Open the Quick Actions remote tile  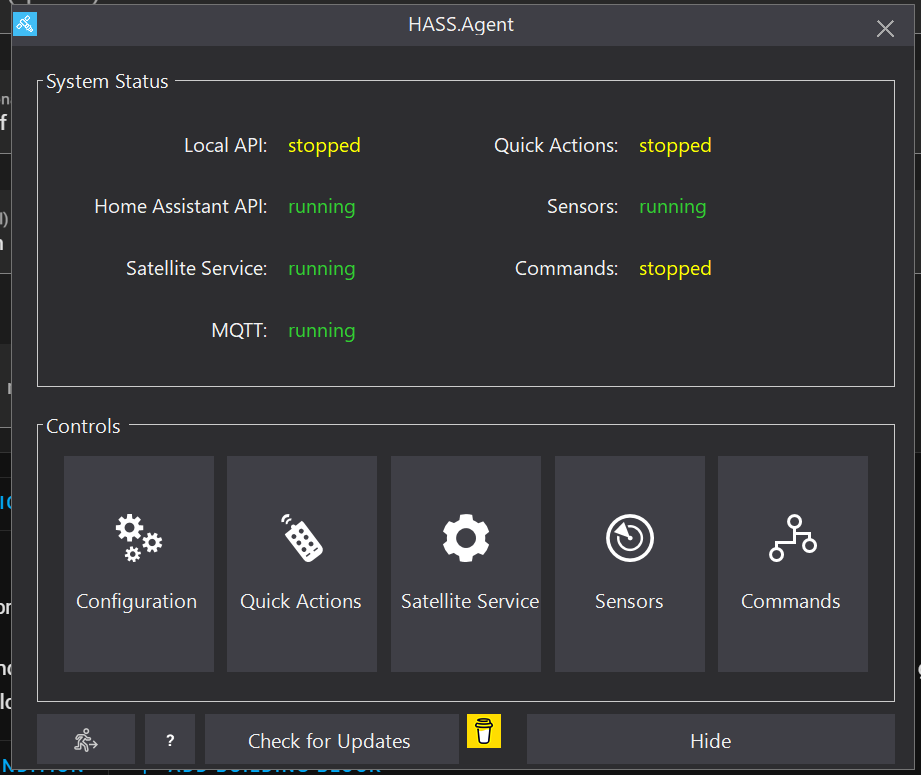click(302, 563)
